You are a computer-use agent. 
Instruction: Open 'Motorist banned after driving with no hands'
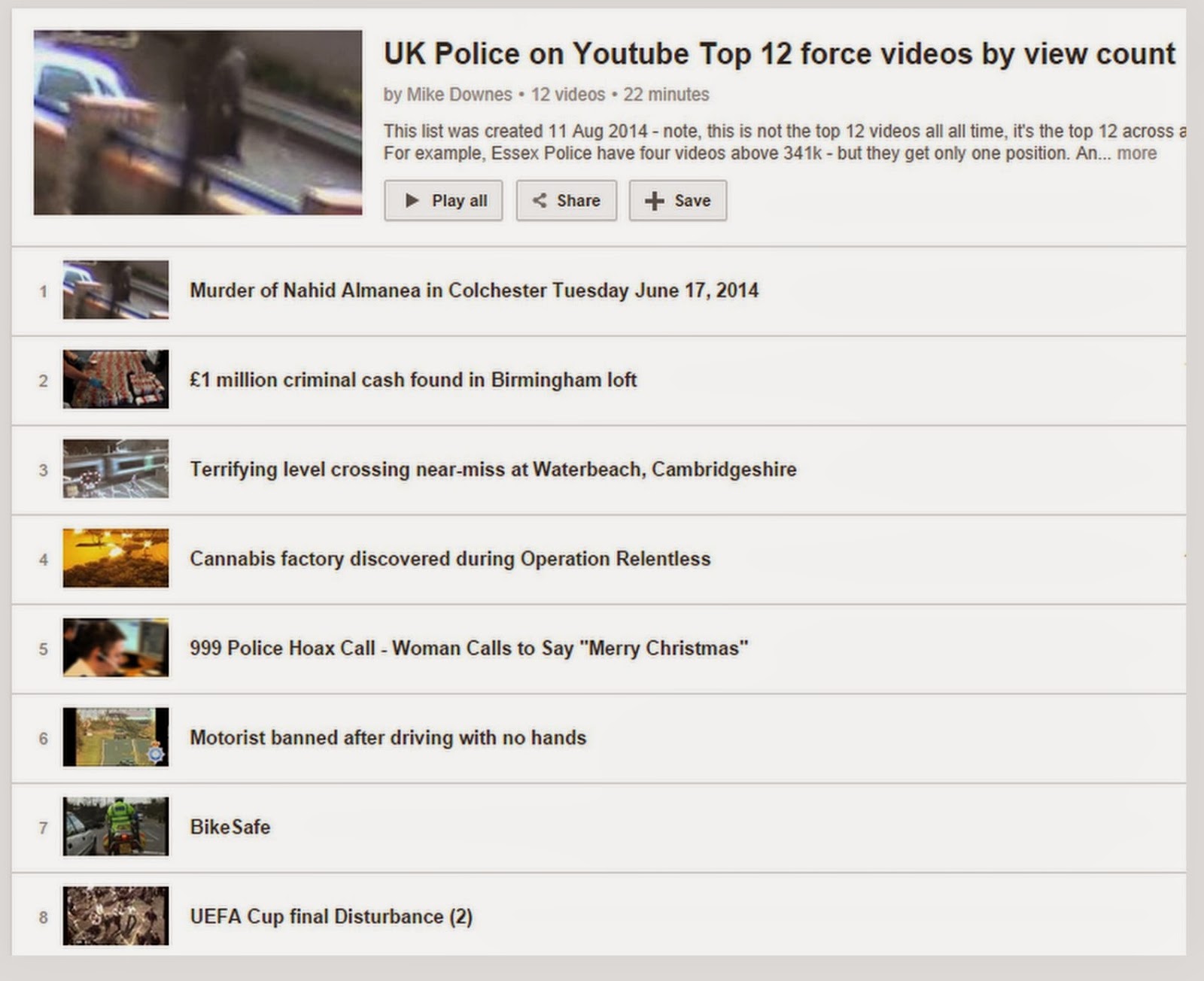[x=388, y=738]
